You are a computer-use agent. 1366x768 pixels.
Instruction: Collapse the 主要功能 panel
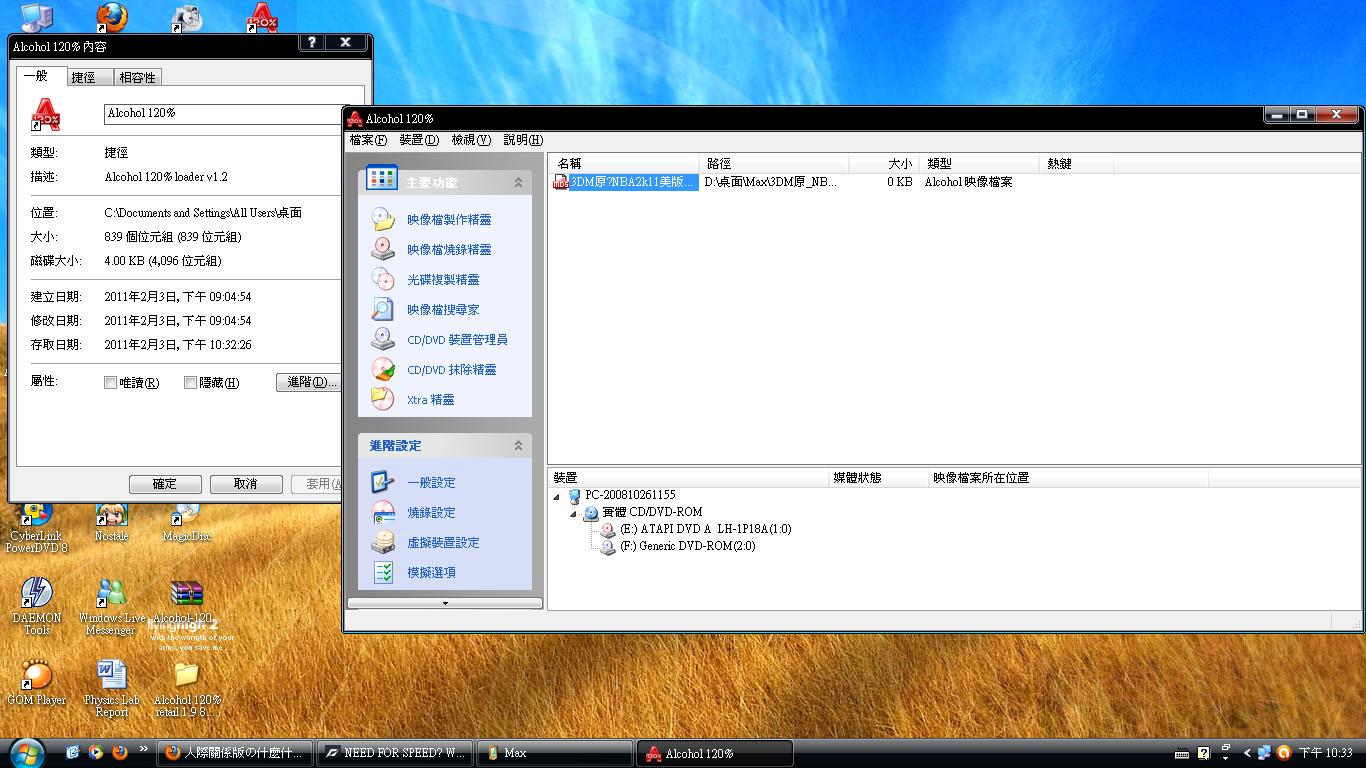[518, 182]
